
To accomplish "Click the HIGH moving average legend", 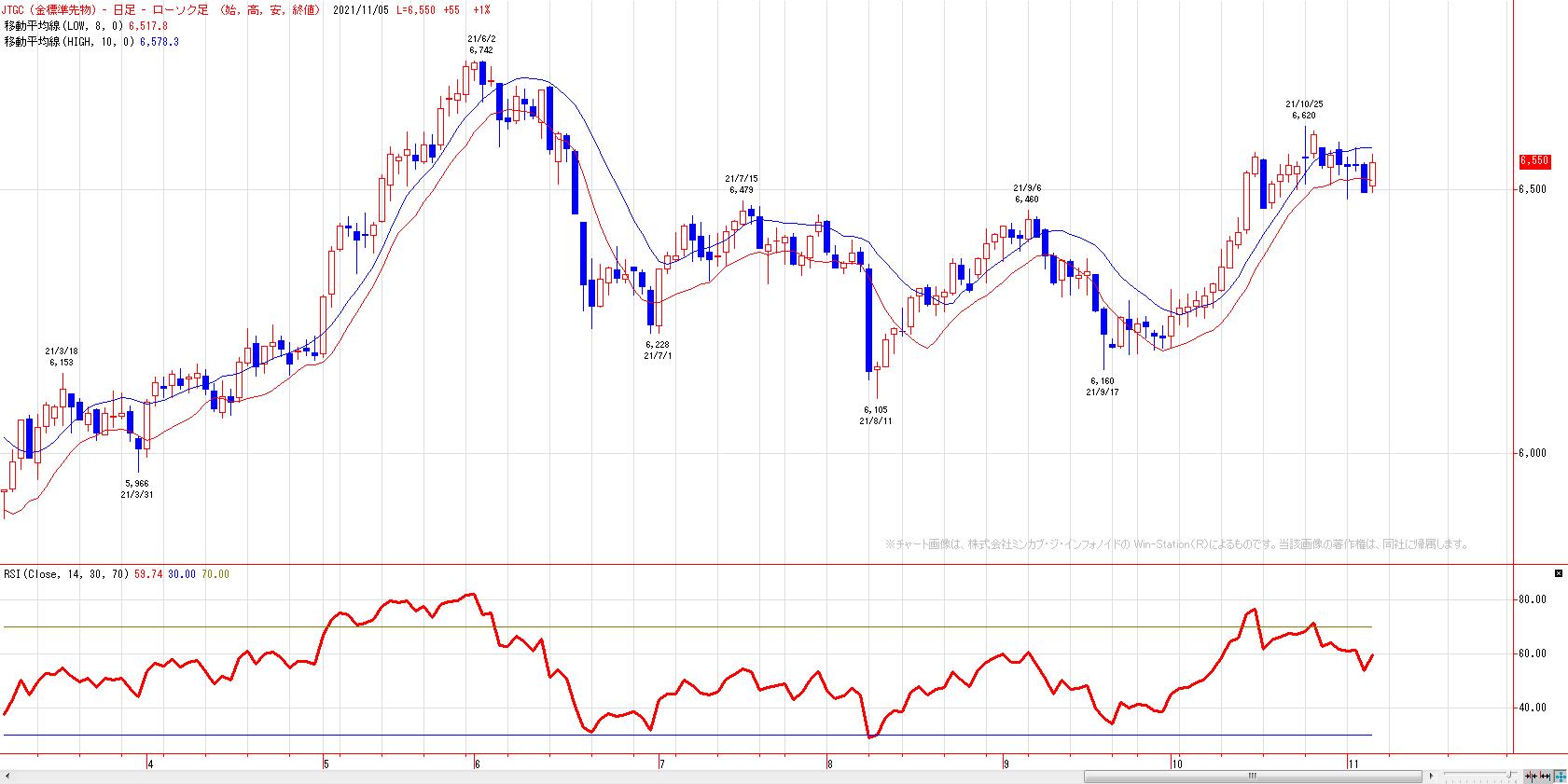I will [x=70, y=42].
